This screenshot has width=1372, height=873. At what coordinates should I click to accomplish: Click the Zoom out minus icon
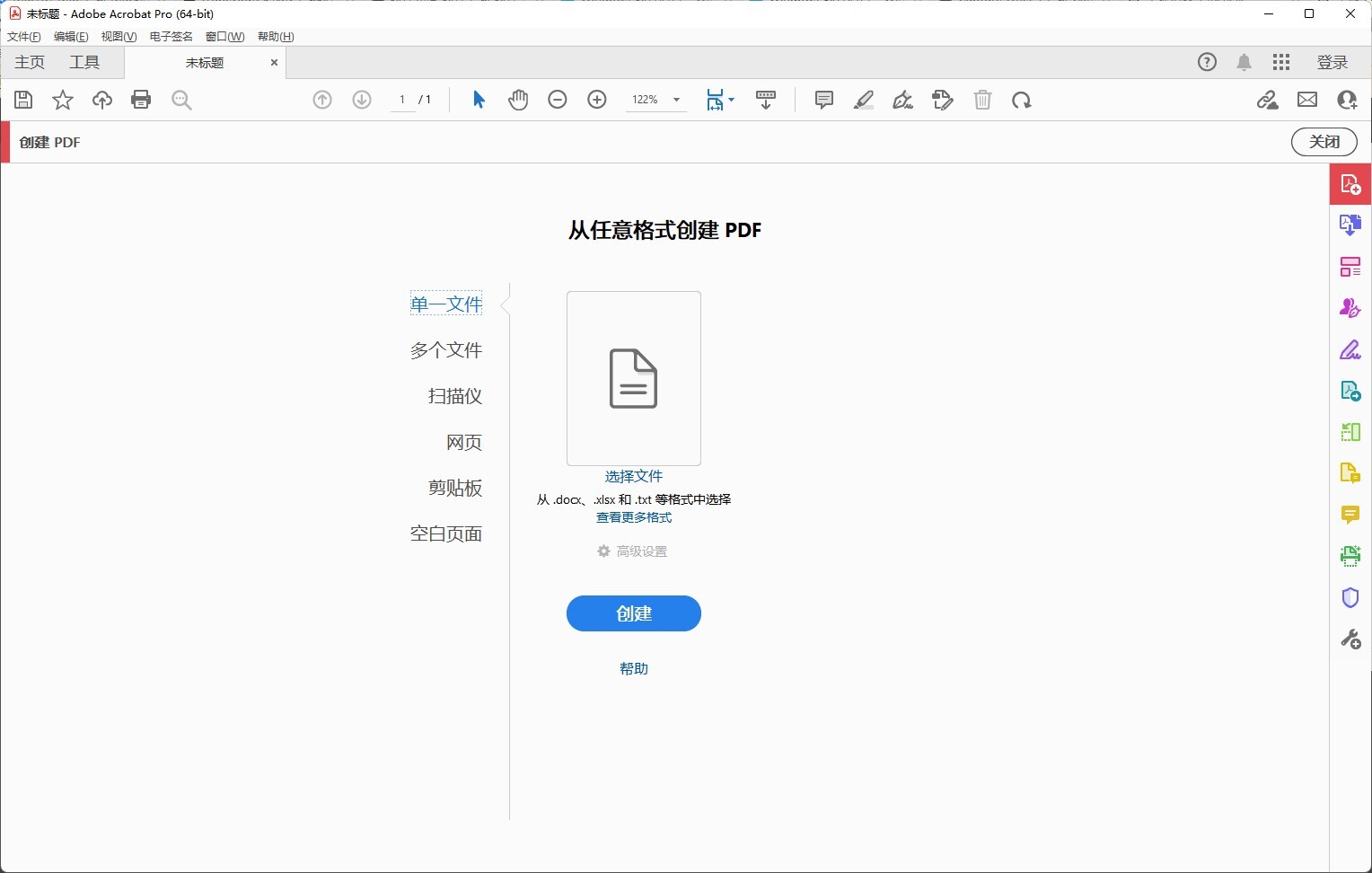[558, 100]
